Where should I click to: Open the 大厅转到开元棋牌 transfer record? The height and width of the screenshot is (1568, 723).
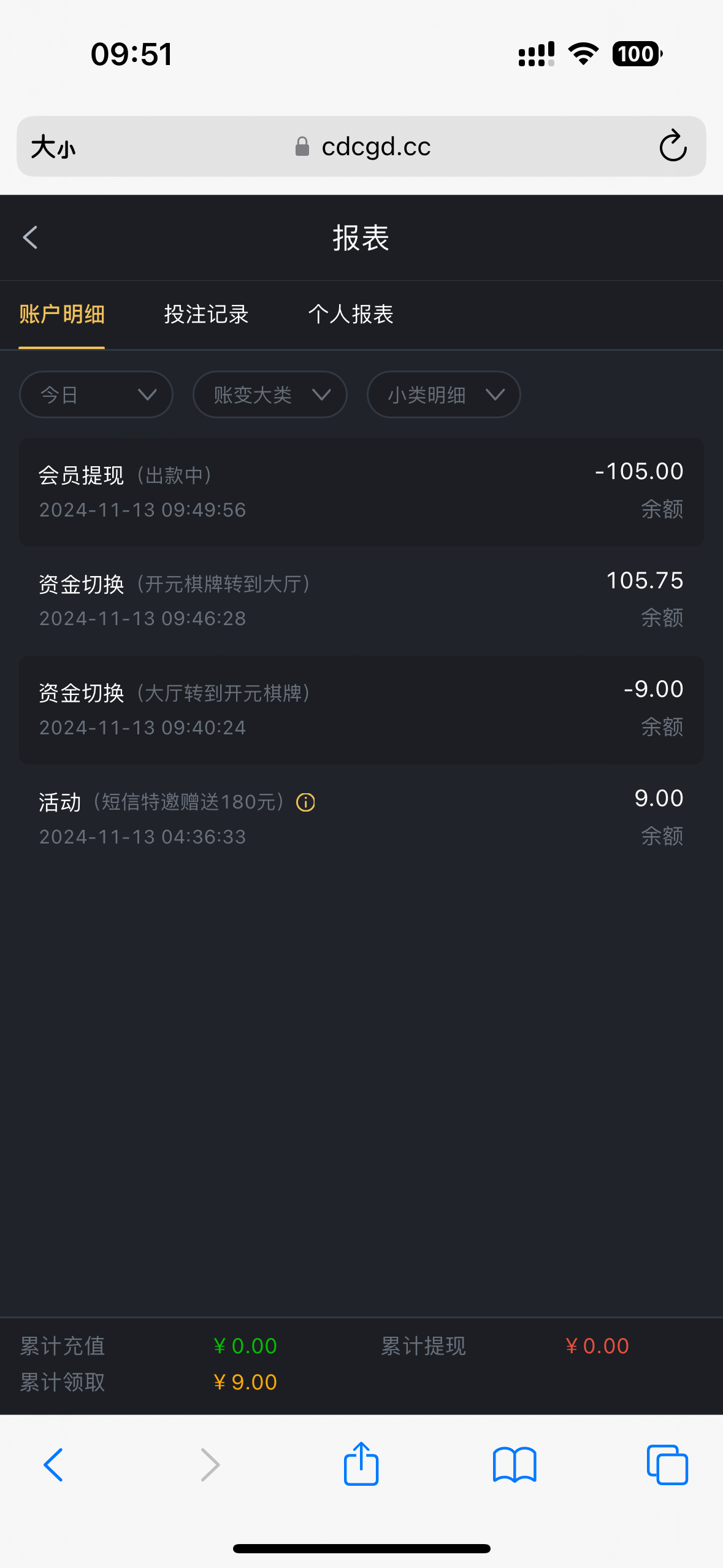point(361,709)
